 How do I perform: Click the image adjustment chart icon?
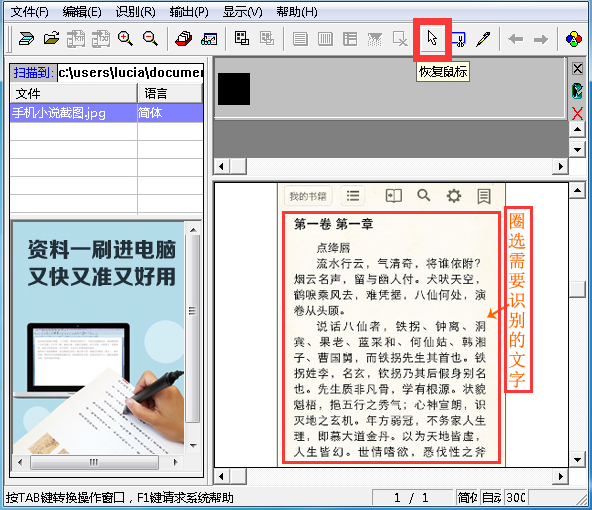209,39
